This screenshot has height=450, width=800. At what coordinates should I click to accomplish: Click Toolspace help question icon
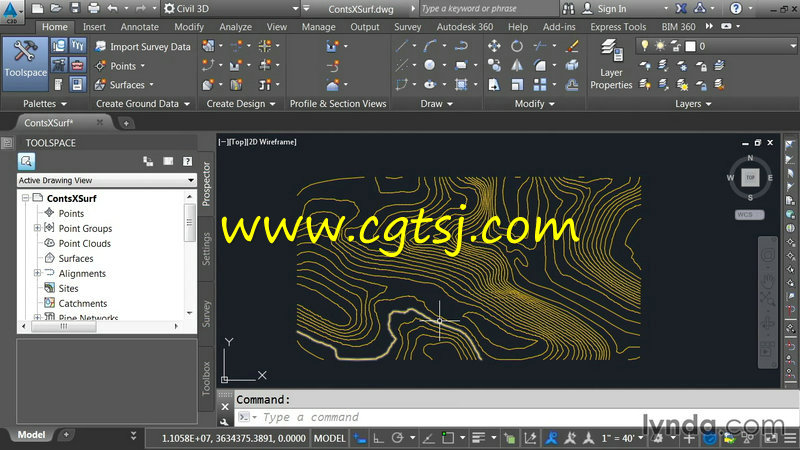tap(187, 161)
